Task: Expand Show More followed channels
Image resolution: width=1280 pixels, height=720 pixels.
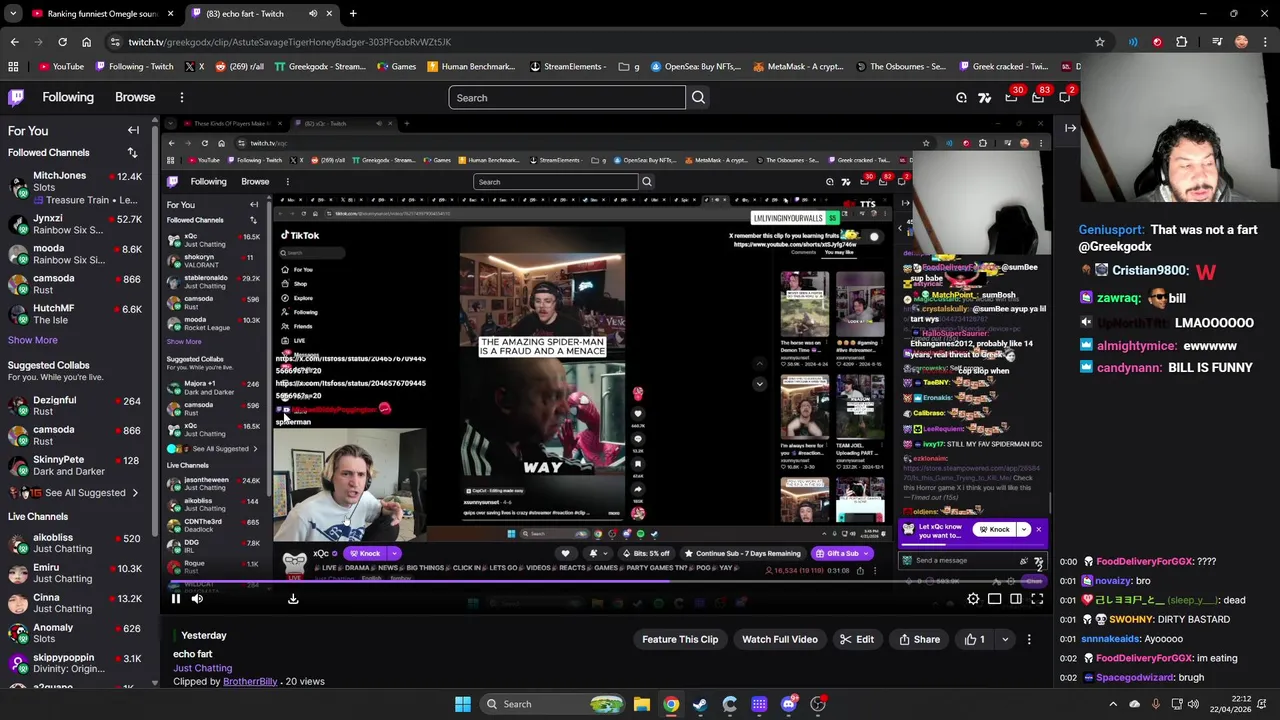Action: pos(33,340)
